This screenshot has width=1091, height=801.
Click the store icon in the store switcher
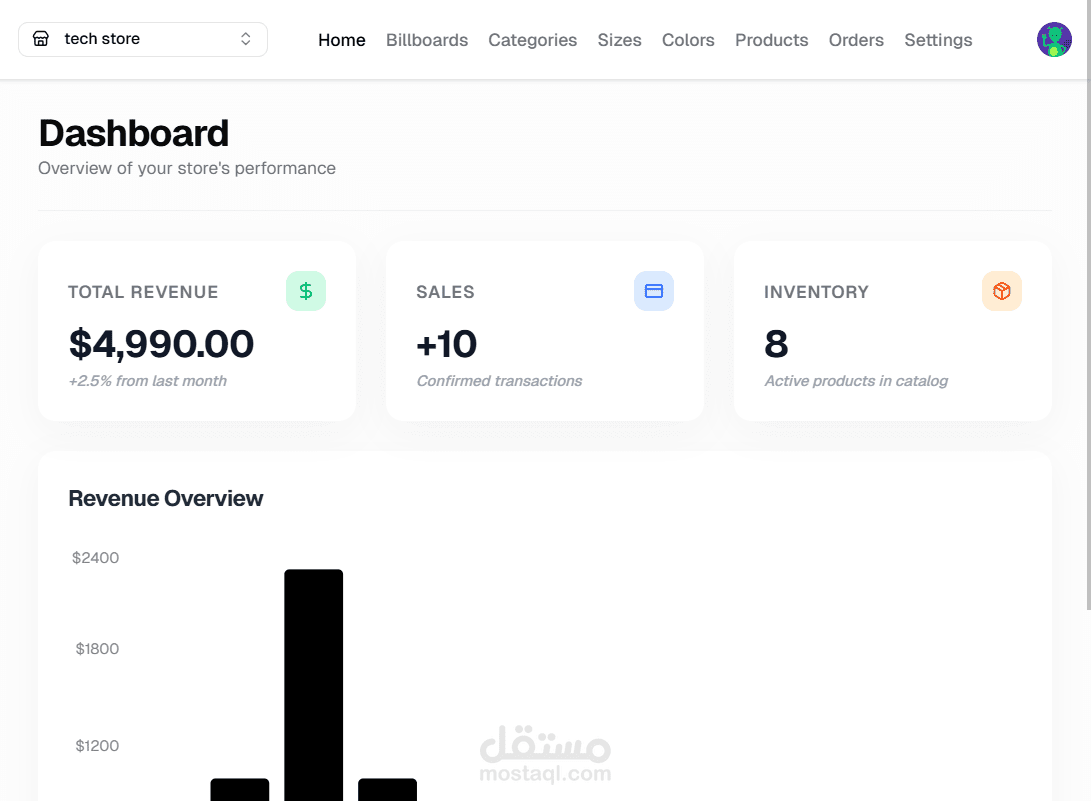tap(41, 38)
